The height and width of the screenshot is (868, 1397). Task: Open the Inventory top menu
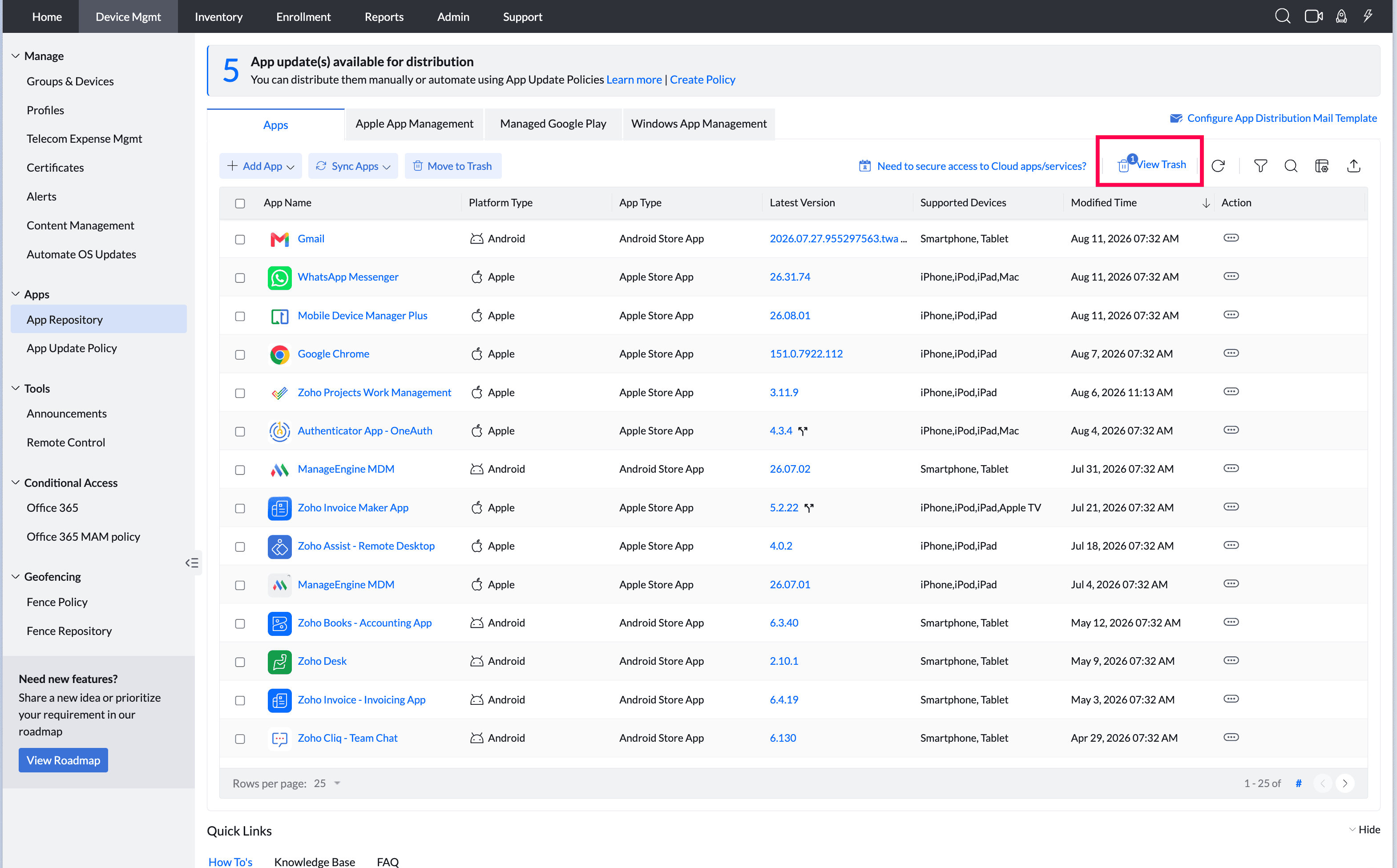pos(218,16)
